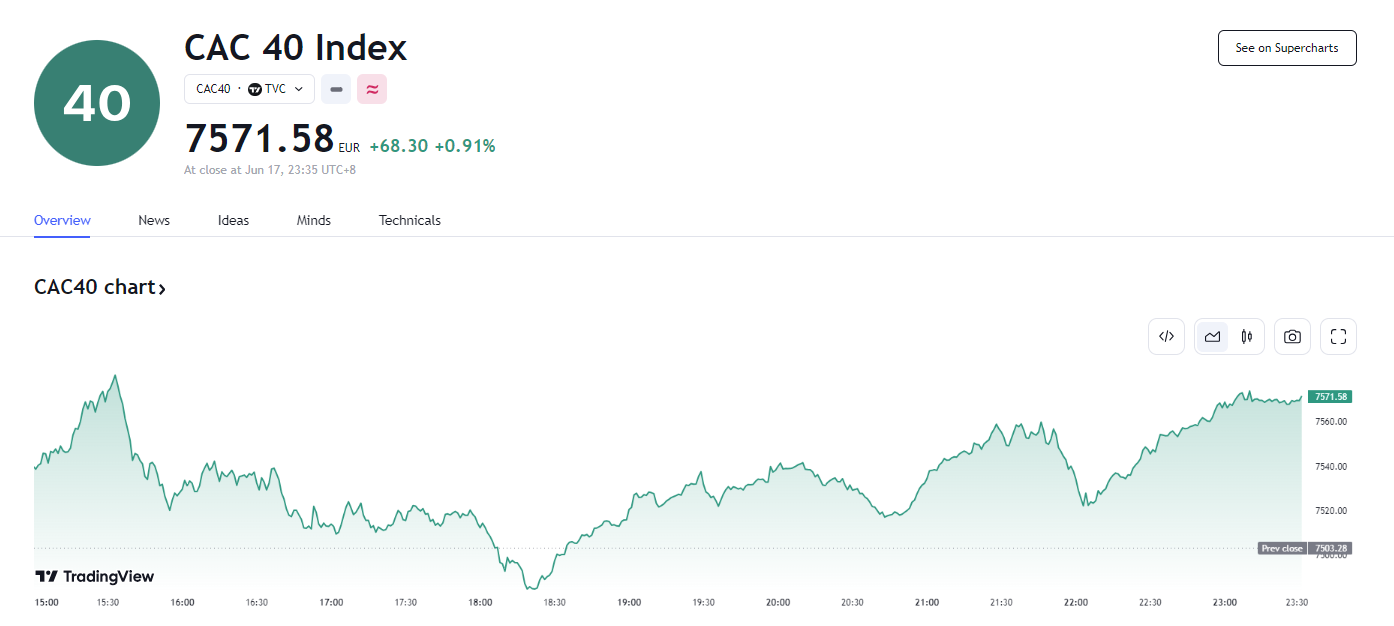Click the 18:00 marker on the time axis
Image resolution: width=1394 pixels, height=626 pixels.
coord(480,602)
